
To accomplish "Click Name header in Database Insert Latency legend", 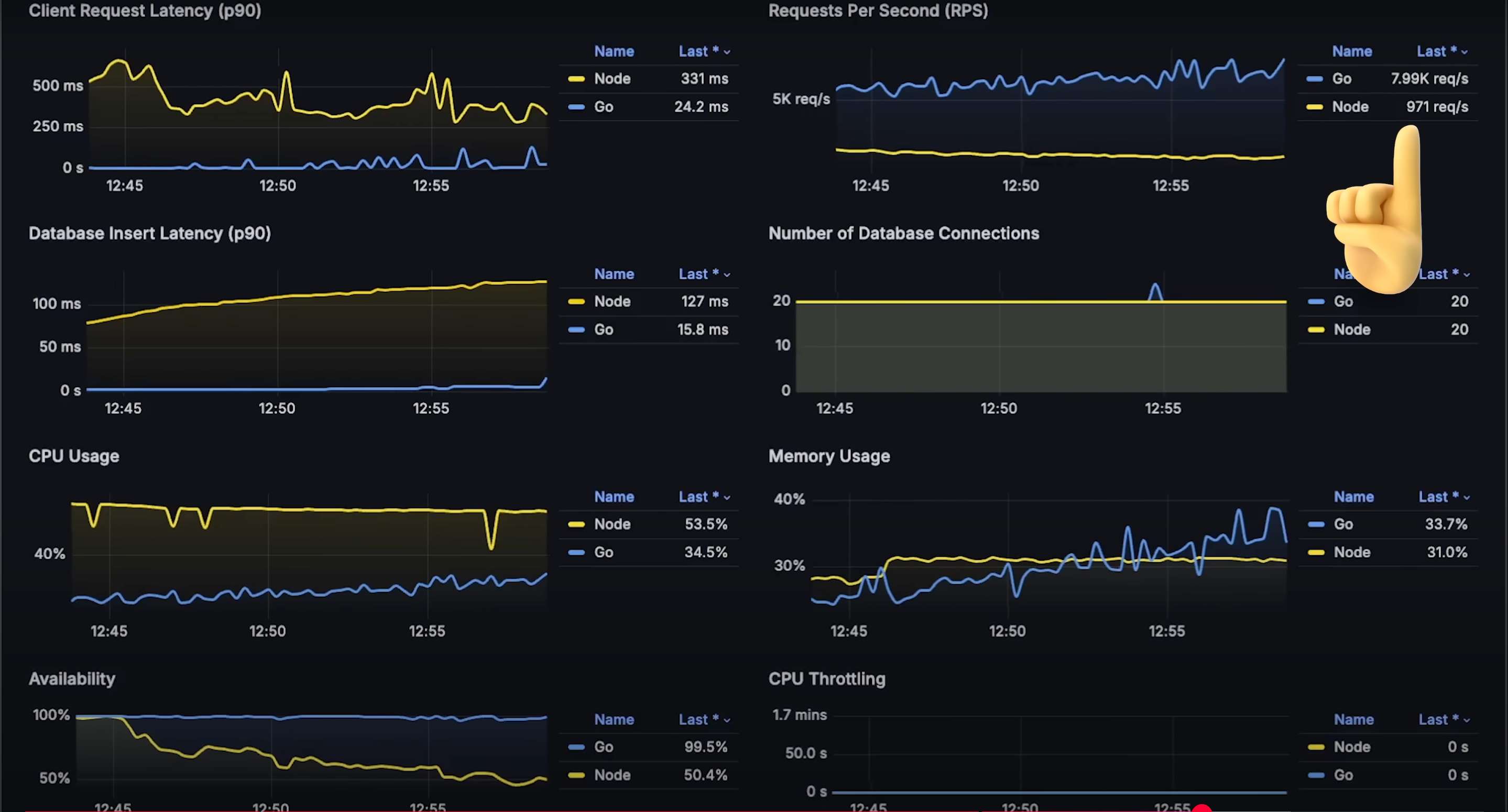I will tap(614, 274).
